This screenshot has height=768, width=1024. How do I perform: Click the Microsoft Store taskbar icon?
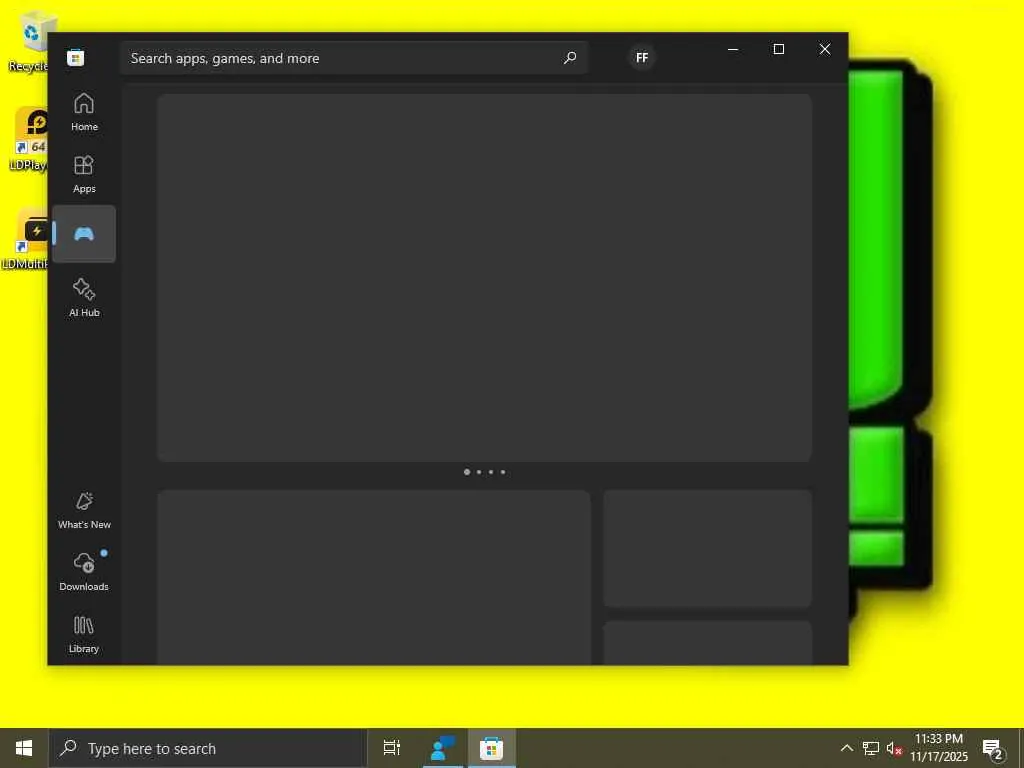click(492, 748)
